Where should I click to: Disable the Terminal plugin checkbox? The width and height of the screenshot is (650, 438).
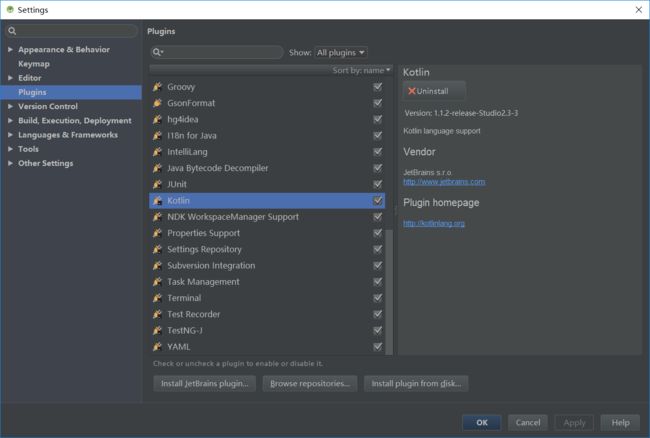(377, 298)
